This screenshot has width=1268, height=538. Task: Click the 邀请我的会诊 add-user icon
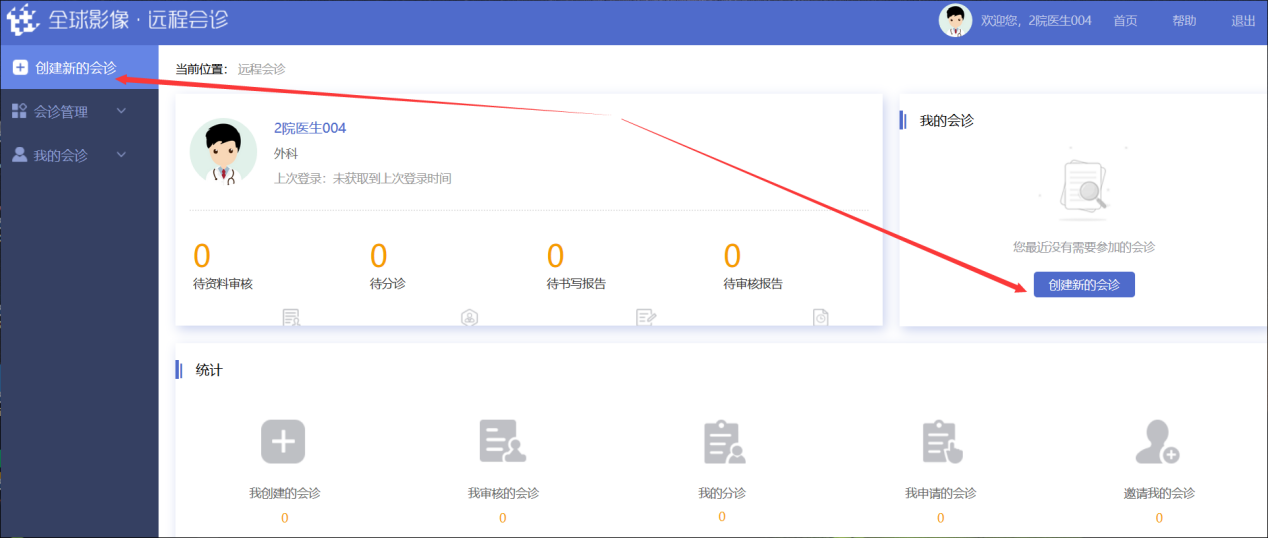tap(1158, 441)
